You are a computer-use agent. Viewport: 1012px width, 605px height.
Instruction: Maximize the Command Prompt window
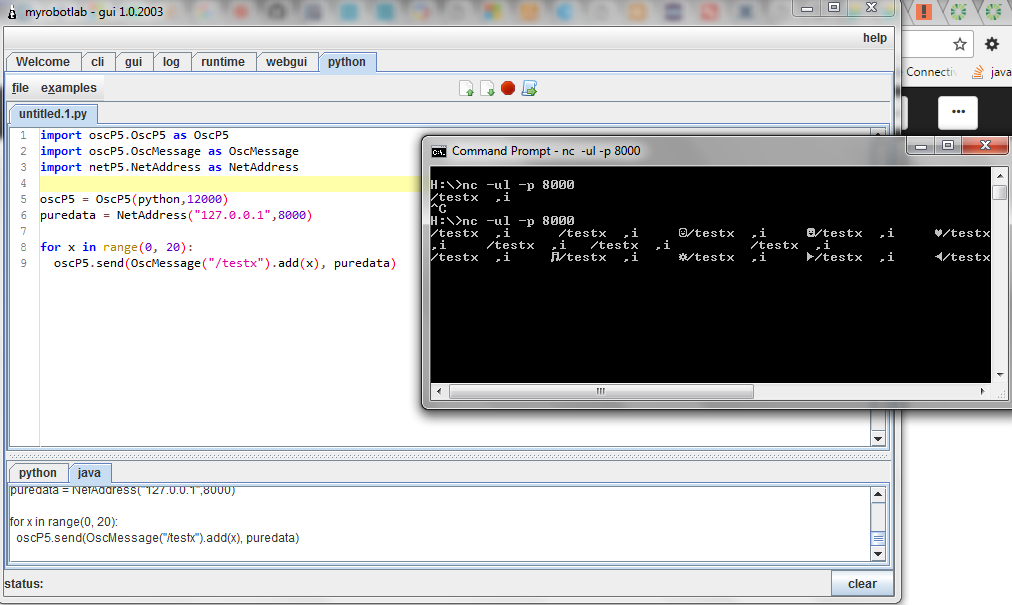point(948,146)
